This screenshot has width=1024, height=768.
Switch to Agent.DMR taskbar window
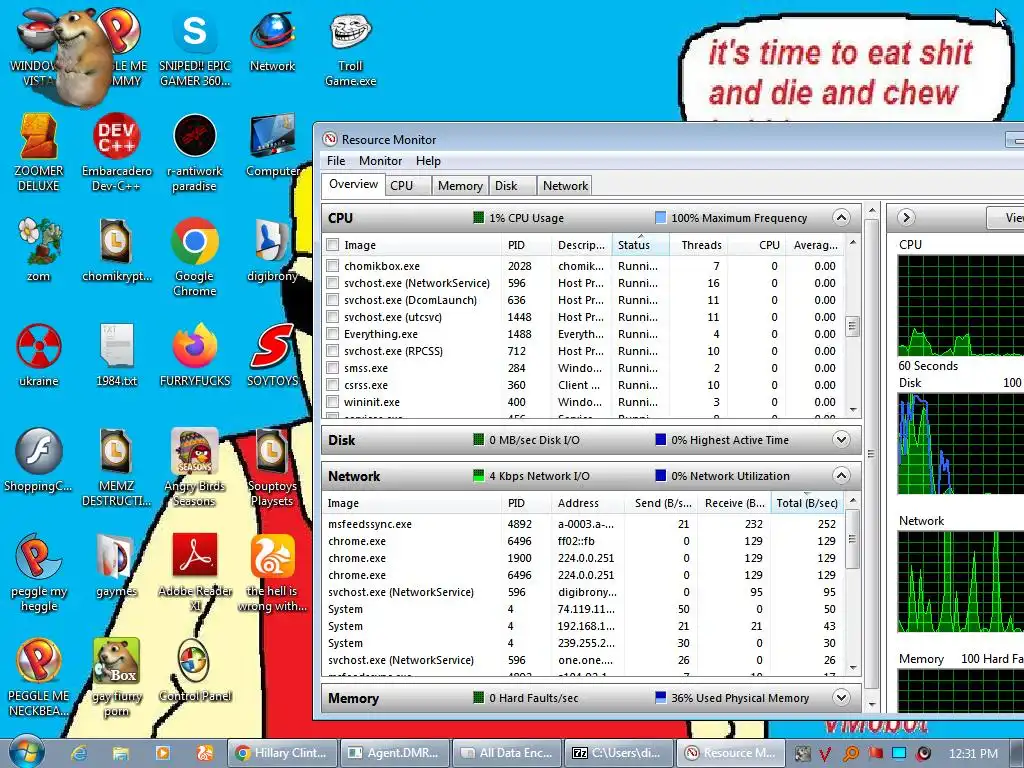(x=396, y=753)
